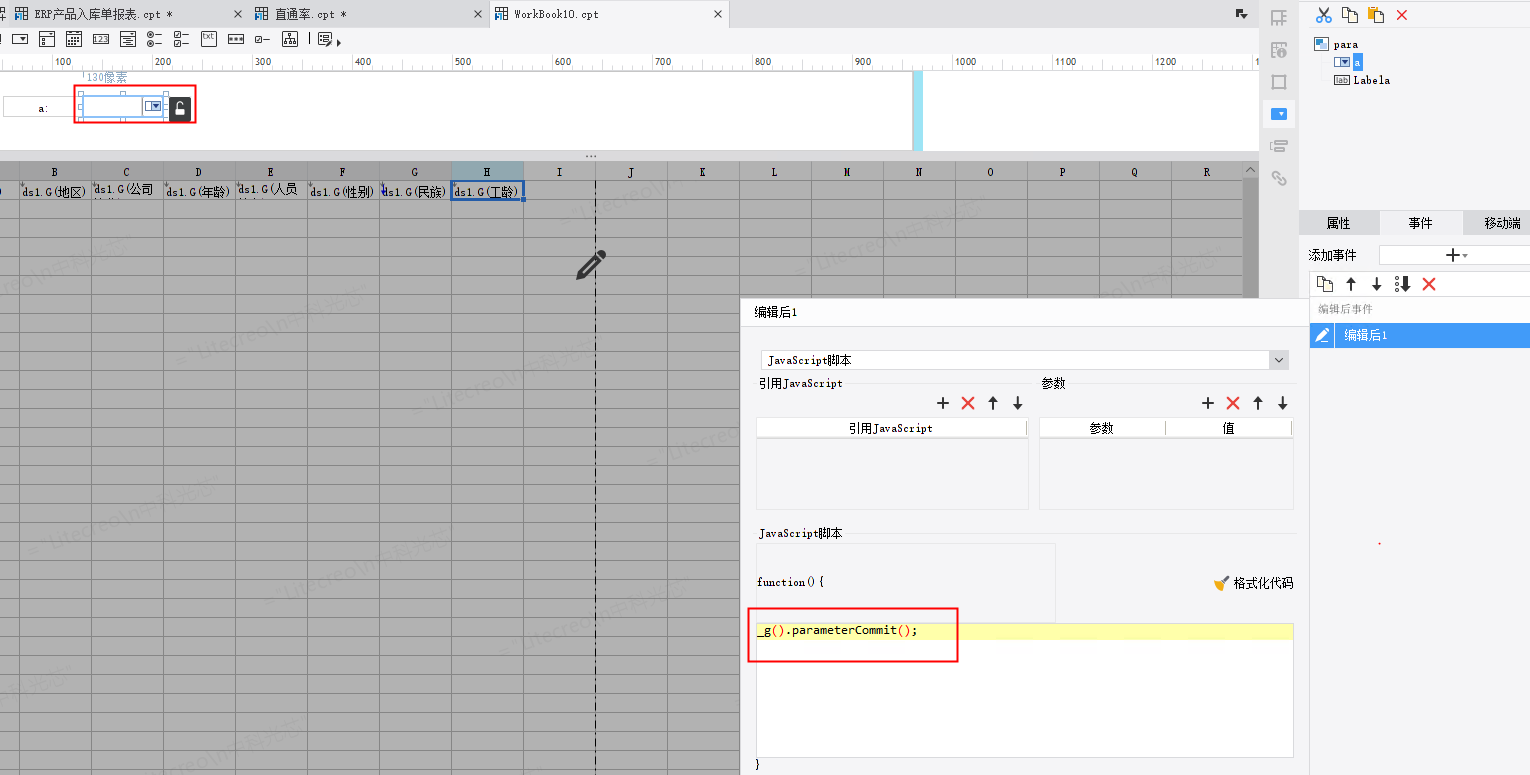Delete selected widget with red X
The height and width of the screenshot is (775, 1530).
click(1402, 15)
